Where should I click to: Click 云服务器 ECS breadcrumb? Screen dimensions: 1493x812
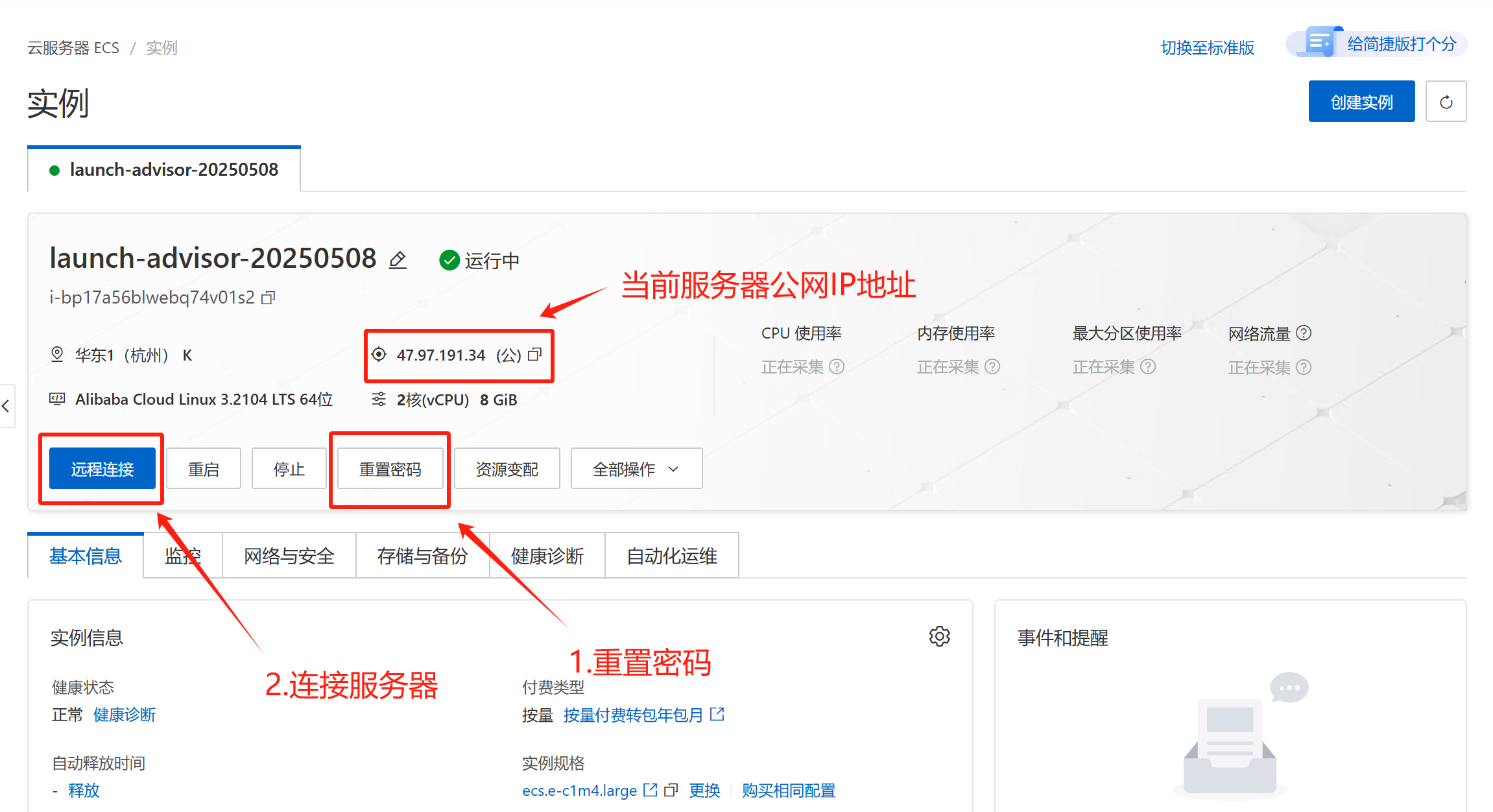click(73, 48)
